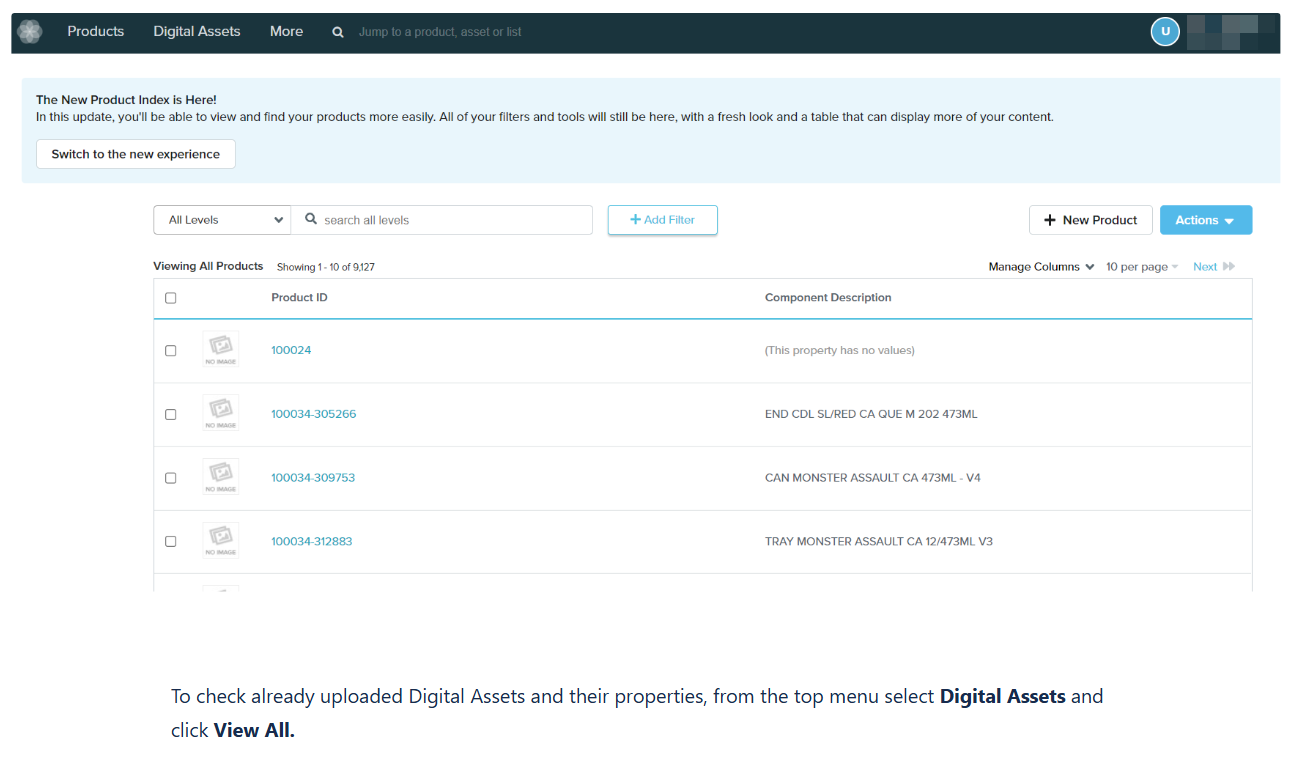The image size is (1290, 771).
Task: Check the box for product 100024
Action: [171, 351]
